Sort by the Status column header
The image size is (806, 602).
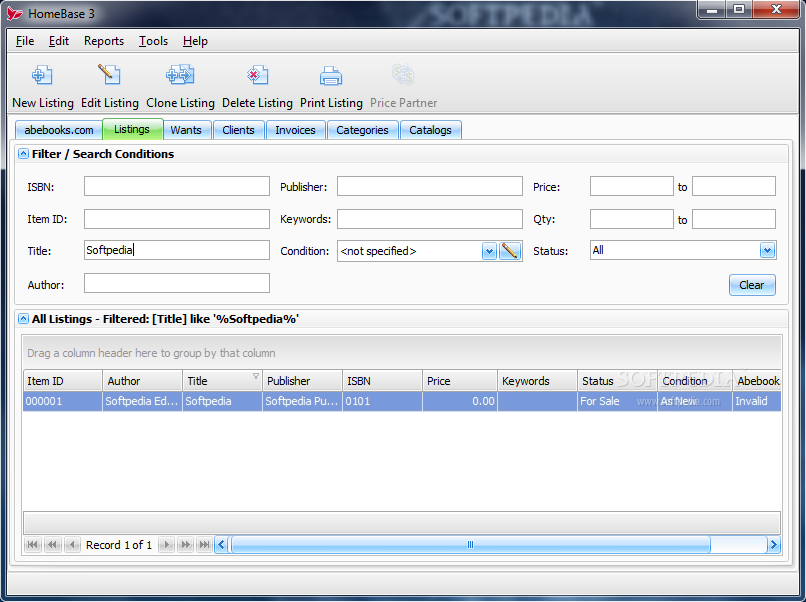pos(617,381)
